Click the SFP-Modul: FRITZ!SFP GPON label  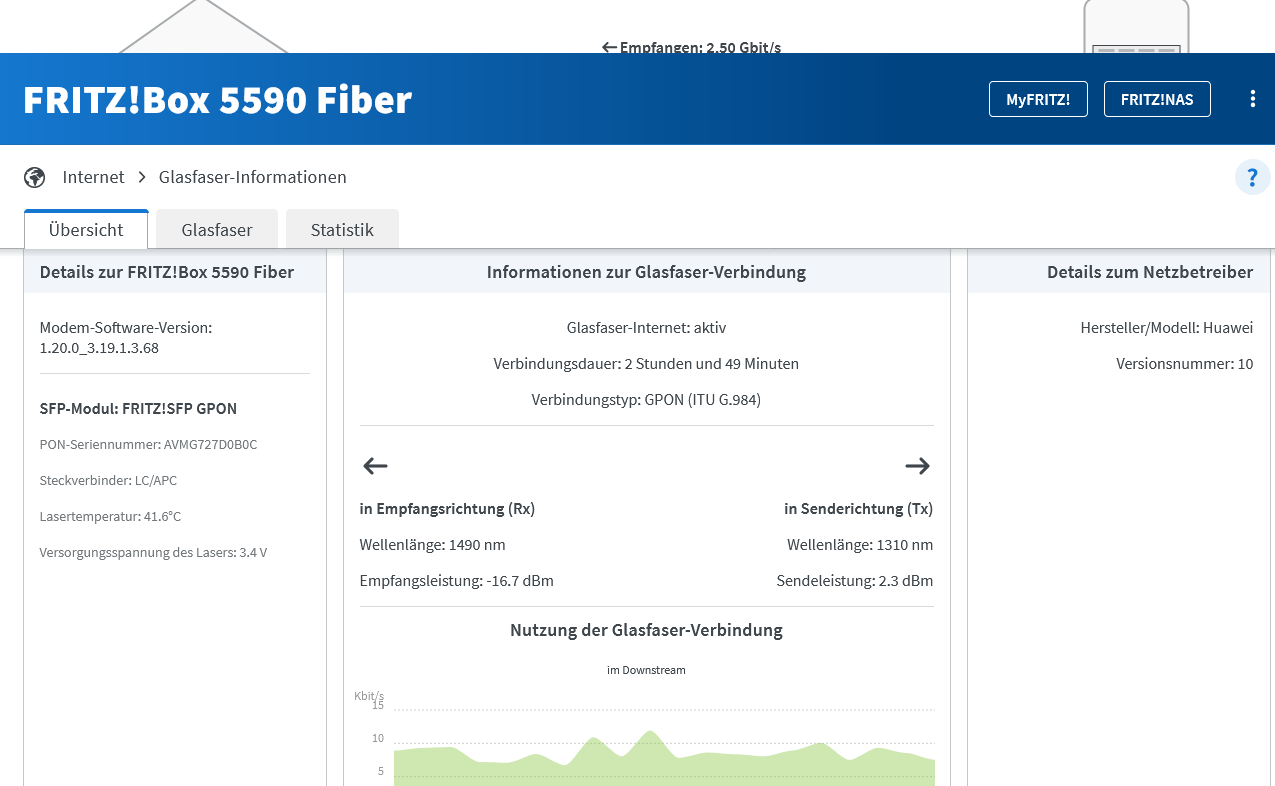click(x=138, y=408)
